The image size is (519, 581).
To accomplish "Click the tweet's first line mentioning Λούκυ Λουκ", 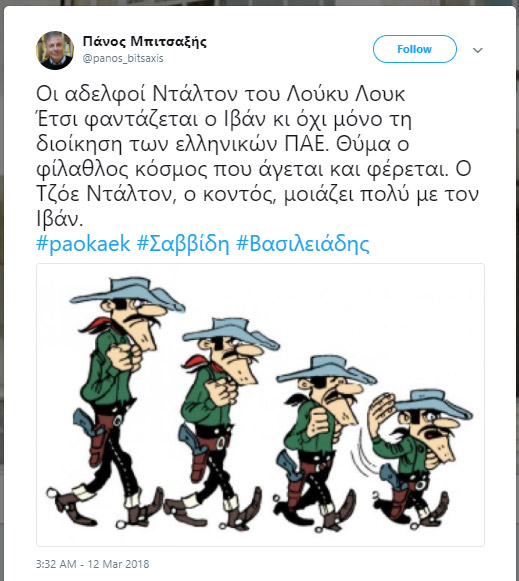I will click(220, 94).
